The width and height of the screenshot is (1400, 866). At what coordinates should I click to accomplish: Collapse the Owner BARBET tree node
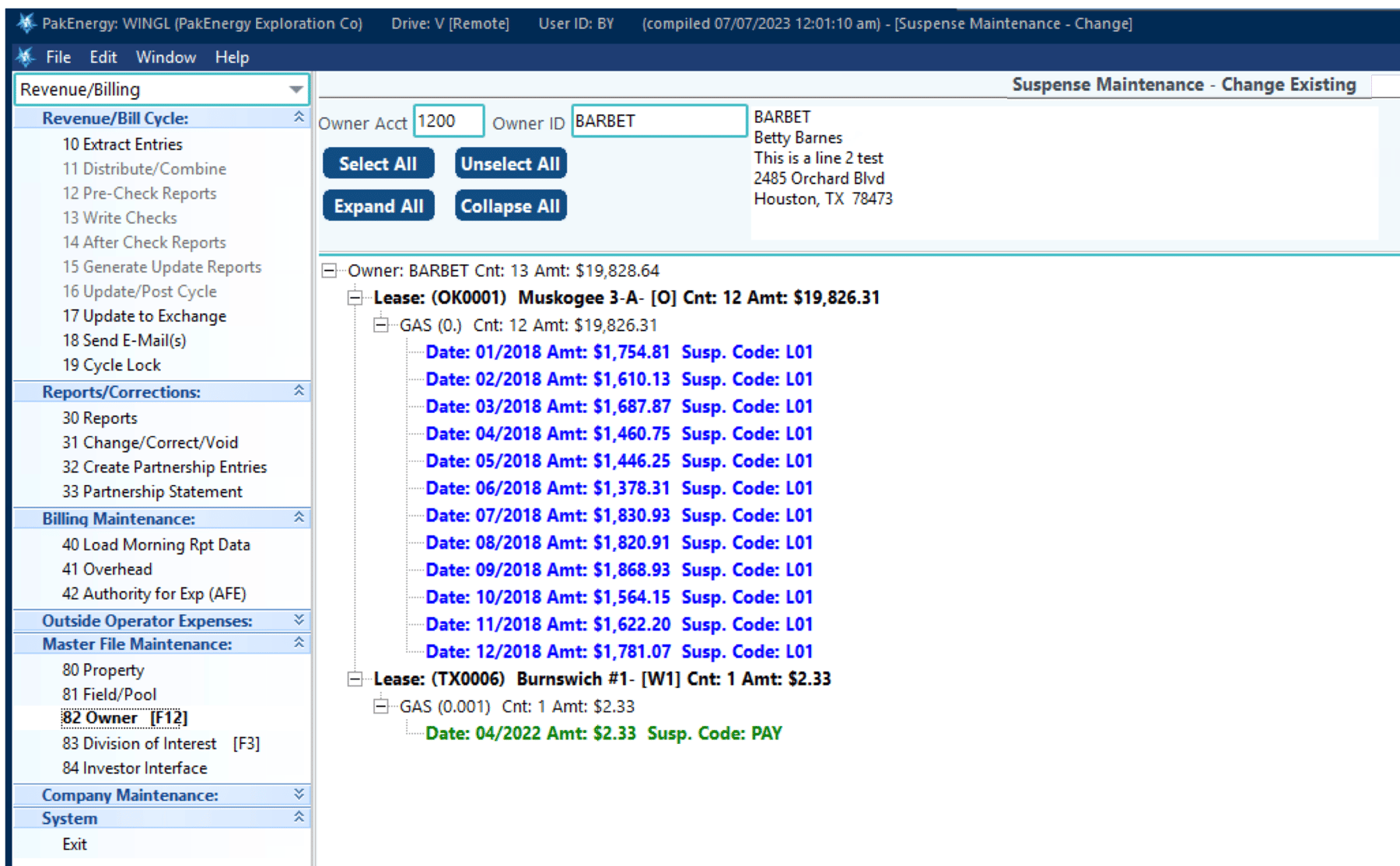(331, 271)
